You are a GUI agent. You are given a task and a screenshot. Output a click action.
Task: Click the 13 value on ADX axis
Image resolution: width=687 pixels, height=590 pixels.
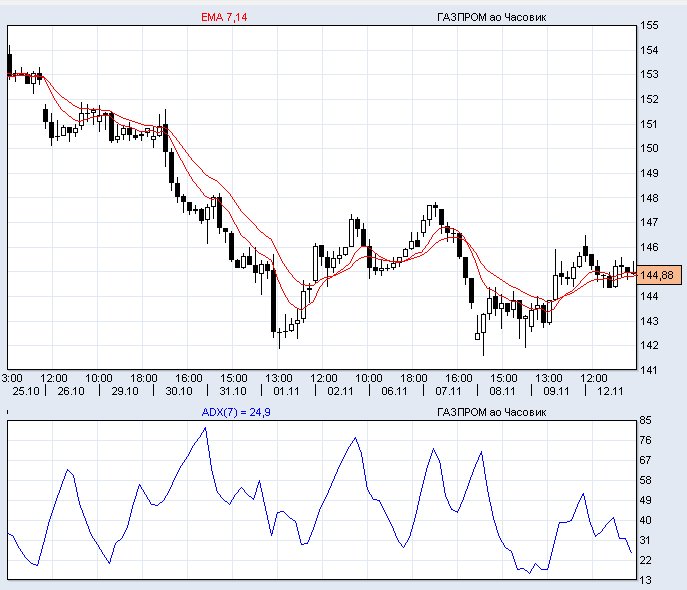click(x=646, y=580)
